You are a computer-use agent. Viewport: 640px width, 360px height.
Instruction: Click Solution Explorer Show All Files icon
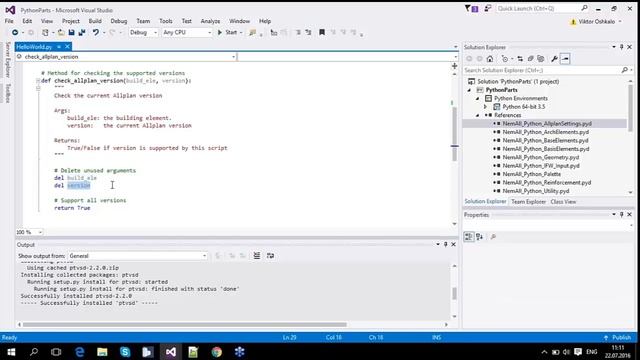[541, 59]
